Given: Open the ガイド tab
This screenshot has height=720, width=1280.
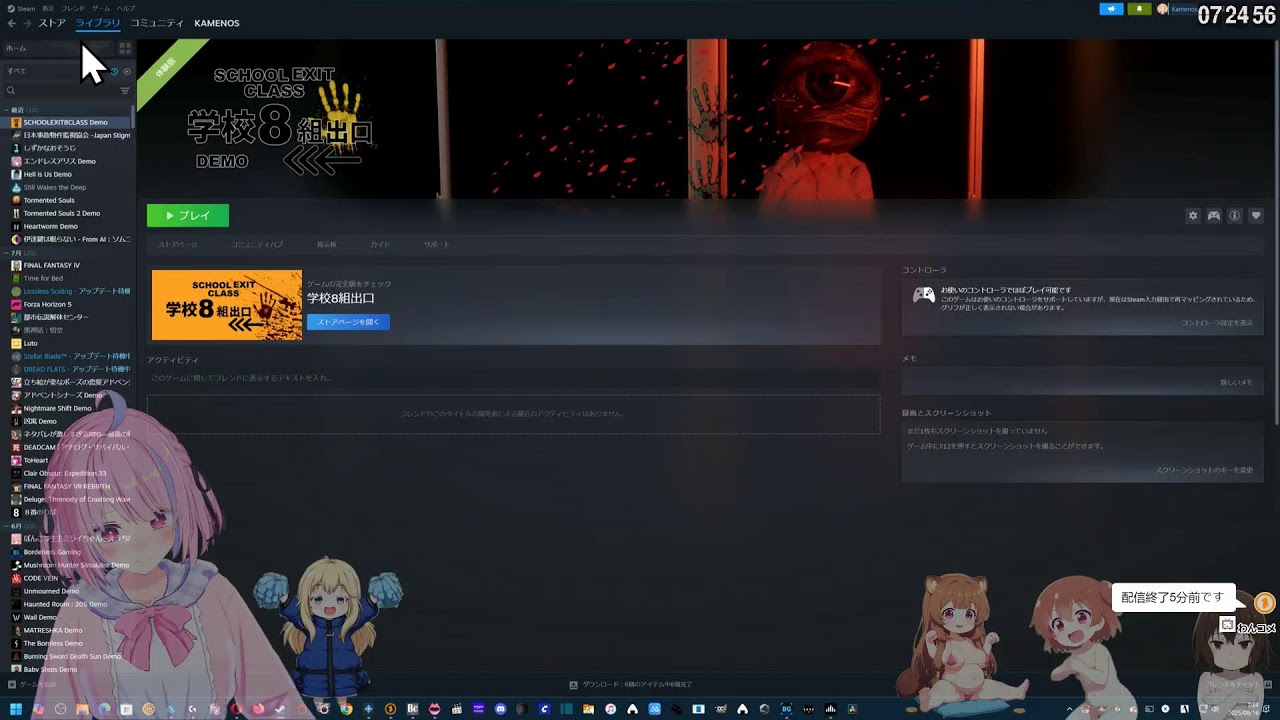Looking at the screenshot, I should point(380,244).
